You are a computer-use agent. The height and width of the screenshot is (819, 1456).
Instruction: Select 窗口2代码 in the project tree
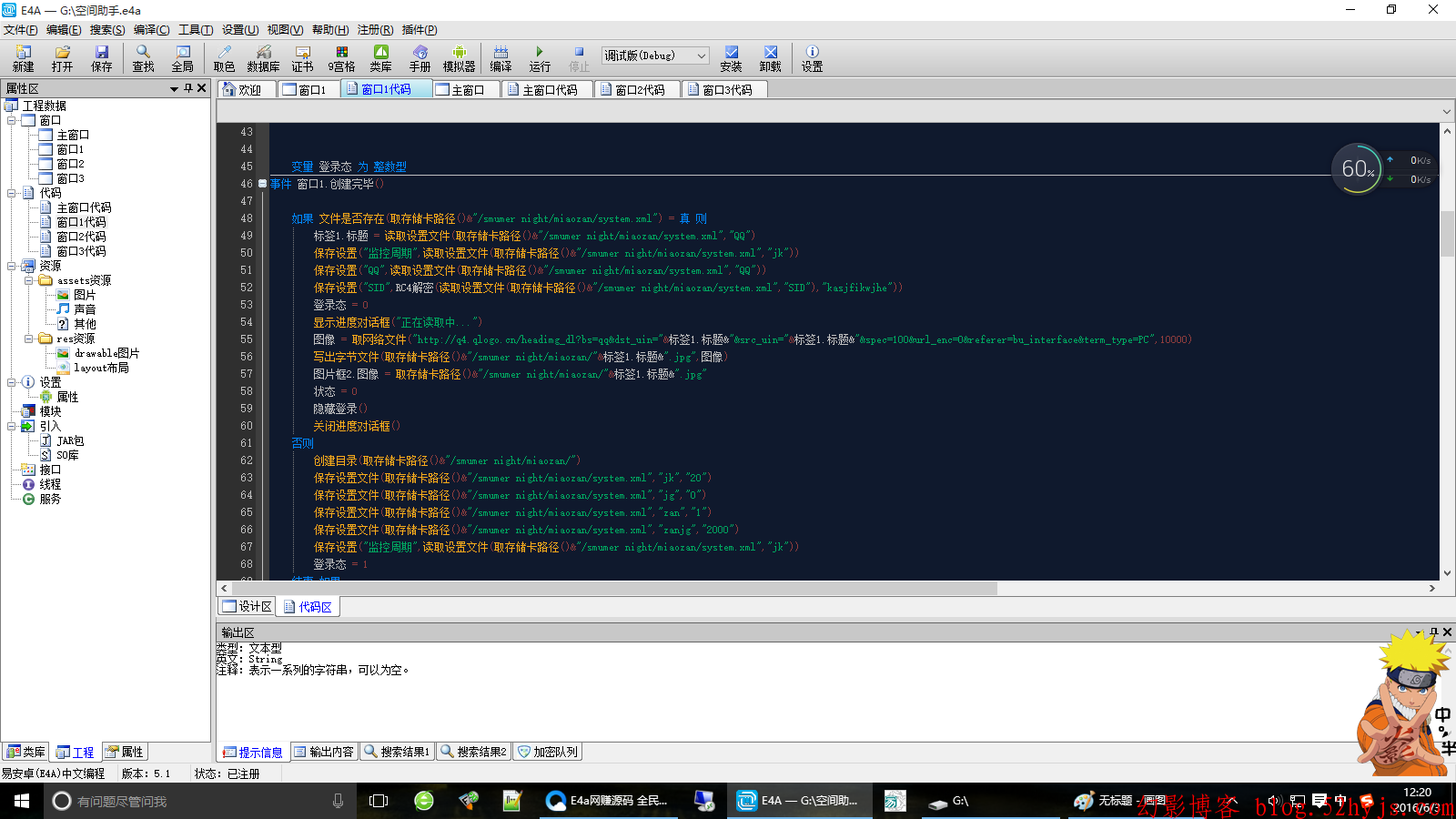(x=81, y=237)
